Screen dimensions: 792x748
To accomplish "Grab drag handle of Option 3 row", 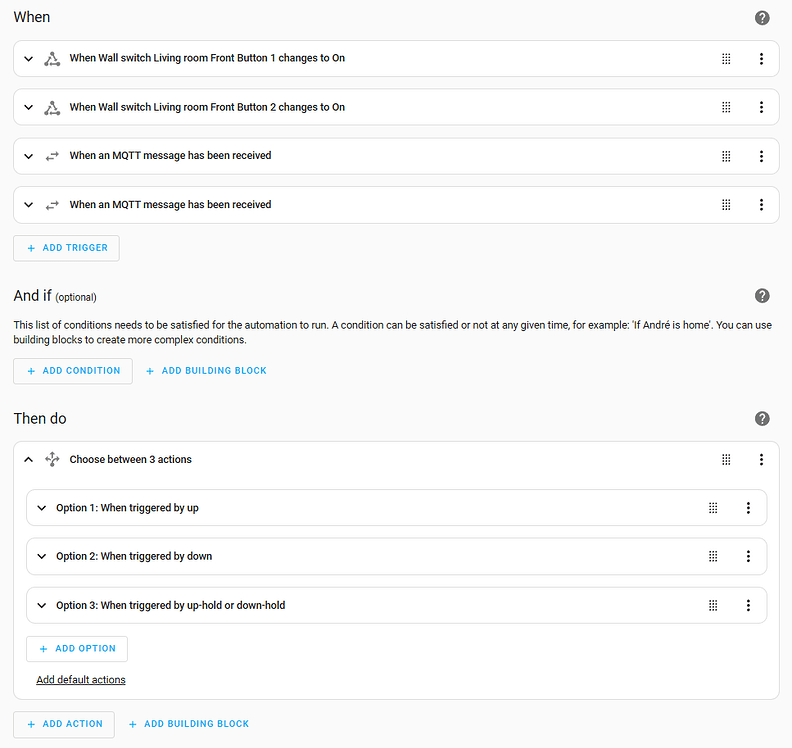I will 713,606.
